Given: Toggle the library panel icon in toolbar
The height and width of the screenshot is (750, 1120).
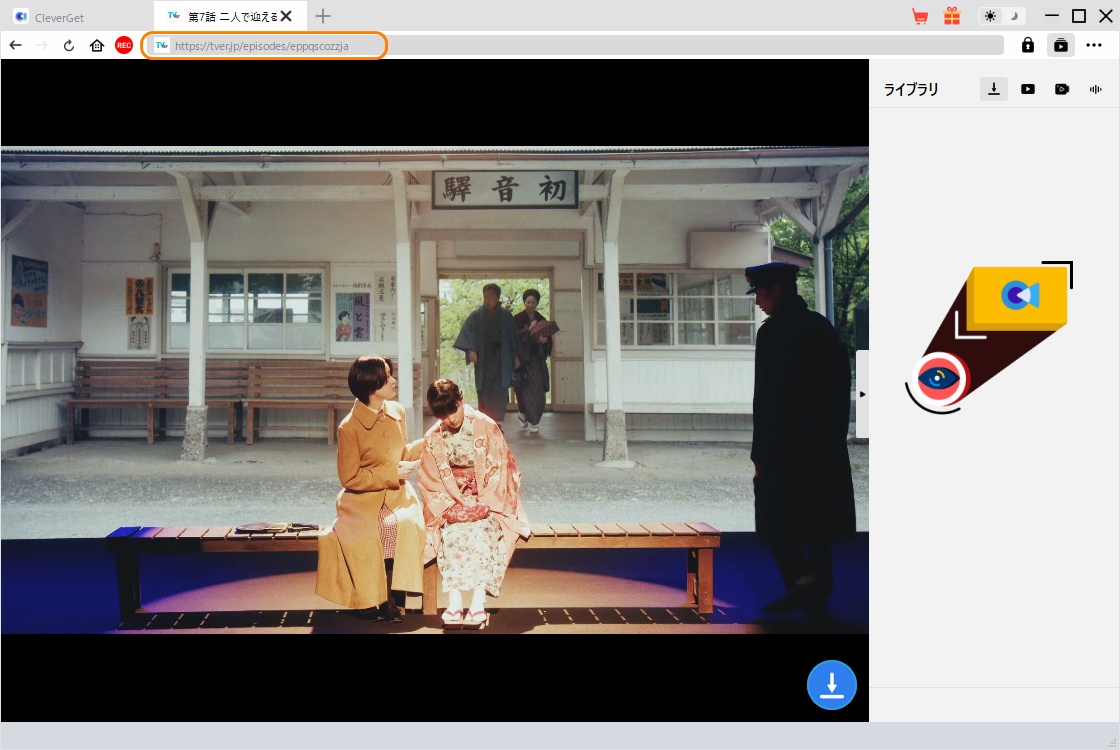Looking at the screenshot, I should [x=1061, y=45].
